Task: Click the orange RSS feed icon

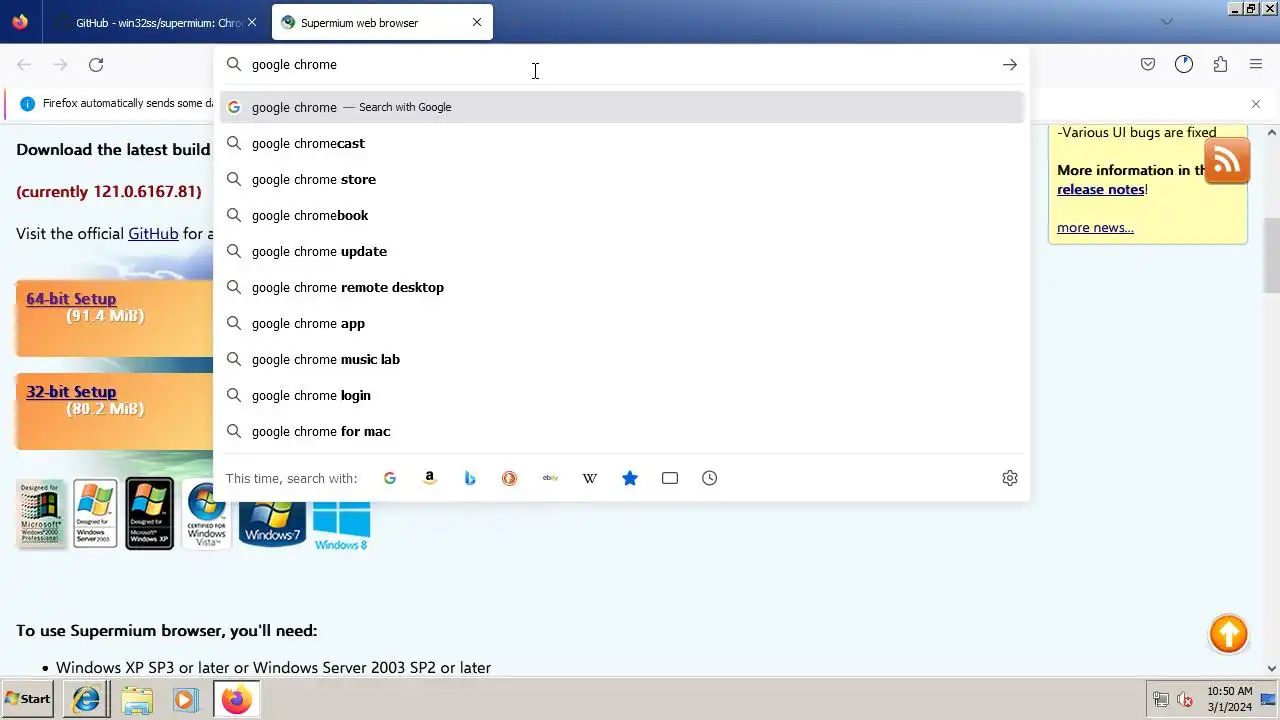Action: (1227, 161)
